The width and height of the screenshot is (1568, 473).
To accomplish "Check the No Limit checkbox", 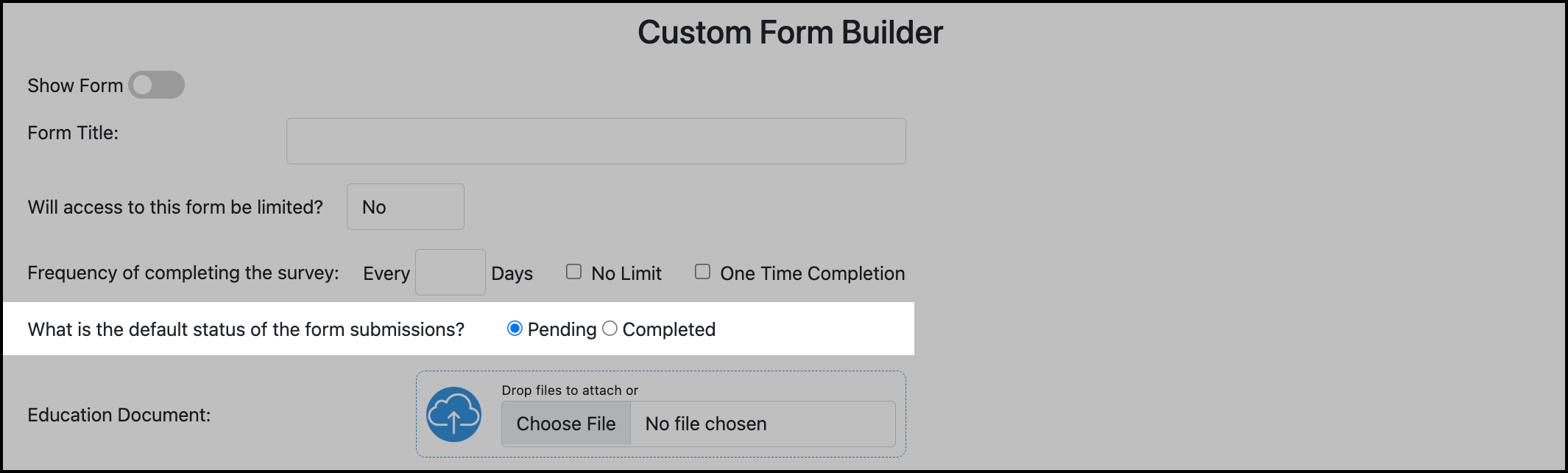I will click(573, 272).
